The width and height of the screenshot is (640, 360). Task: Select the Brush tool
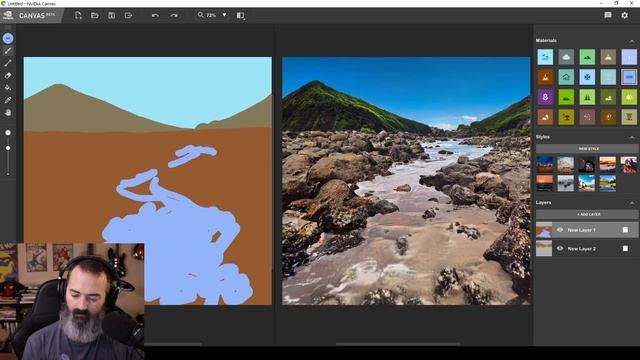(x=8, y=51)
